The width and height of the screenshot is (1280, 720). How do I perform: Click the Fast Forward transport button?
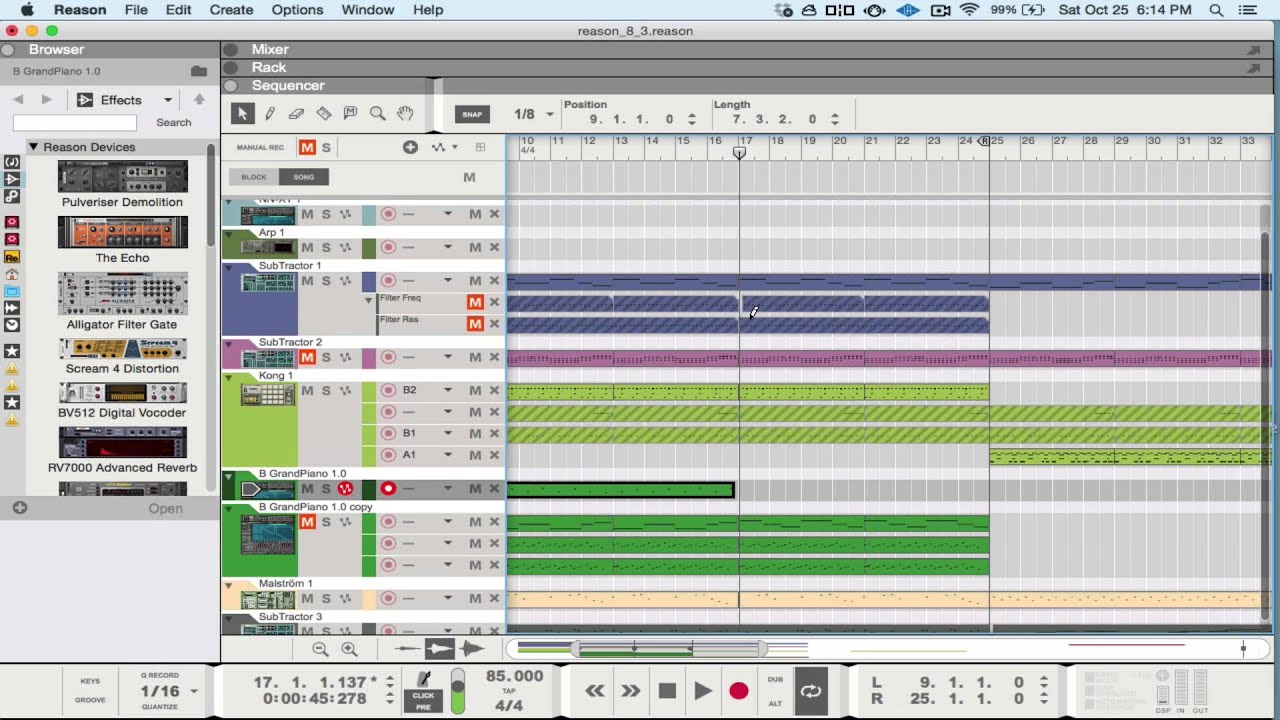point(630,691)
